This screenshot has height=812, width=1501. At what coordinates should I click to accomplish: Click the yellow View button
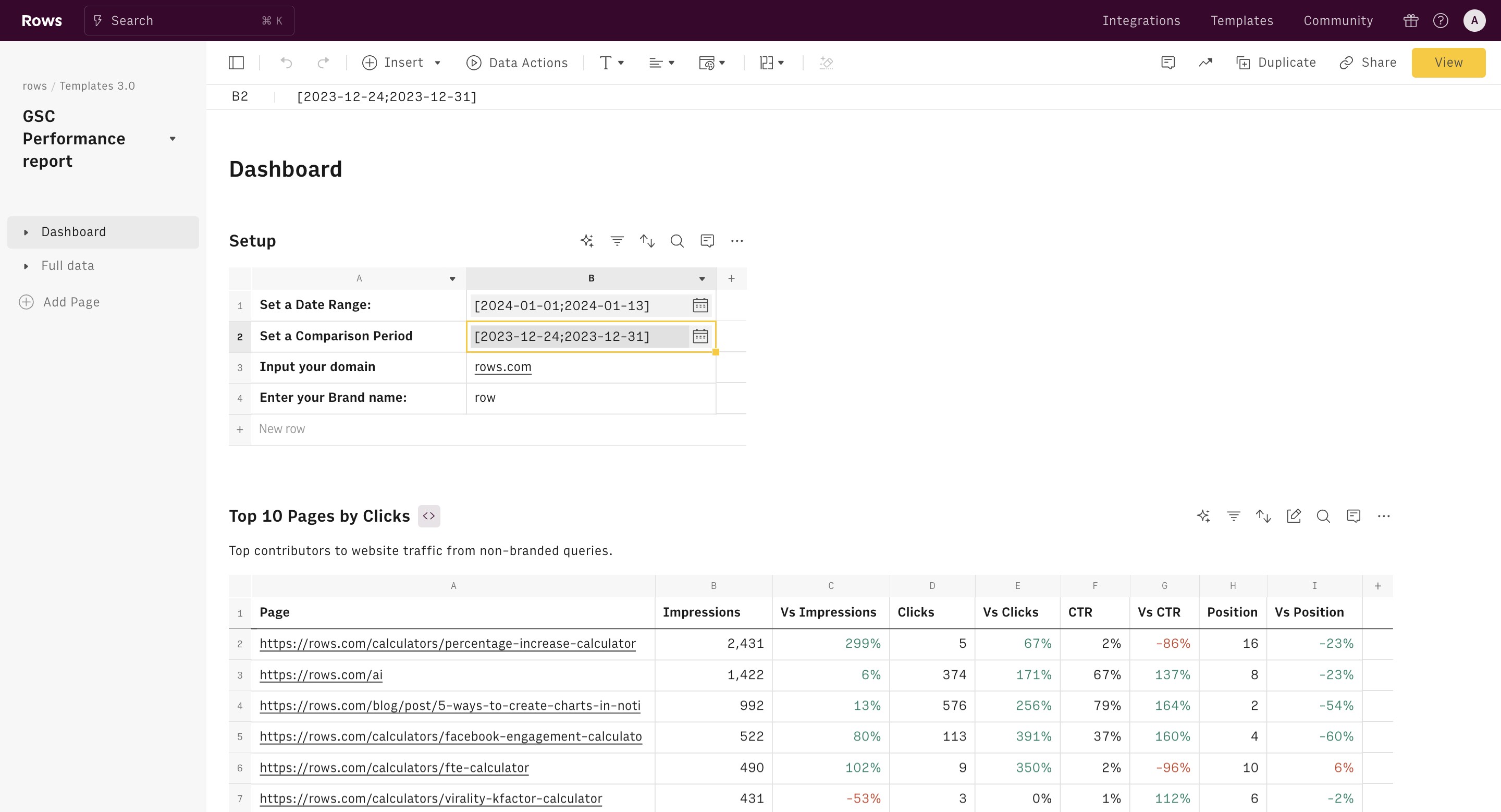click(1448, 63)
